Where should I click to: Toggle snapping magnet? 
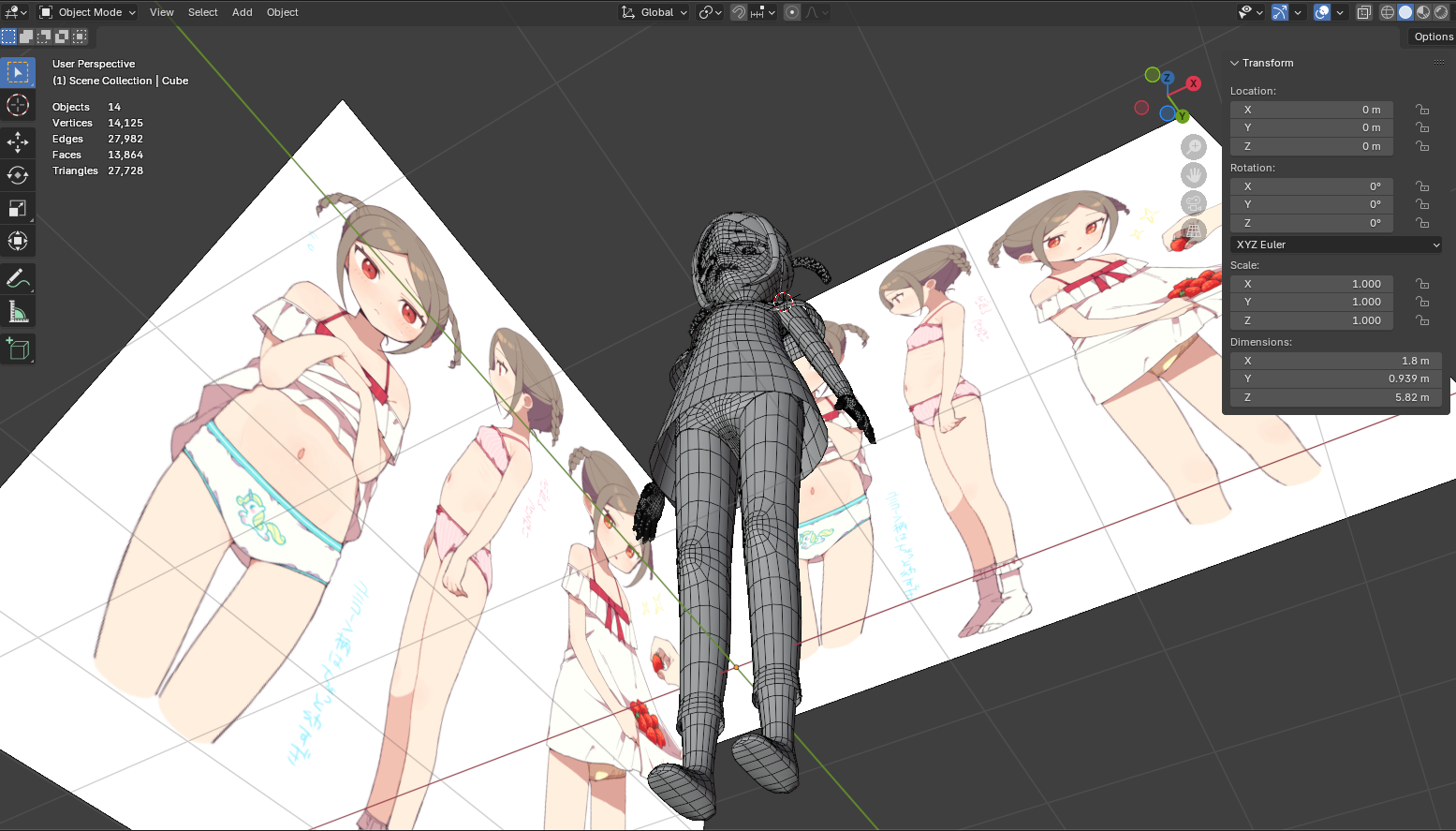(x=739, y=12)
